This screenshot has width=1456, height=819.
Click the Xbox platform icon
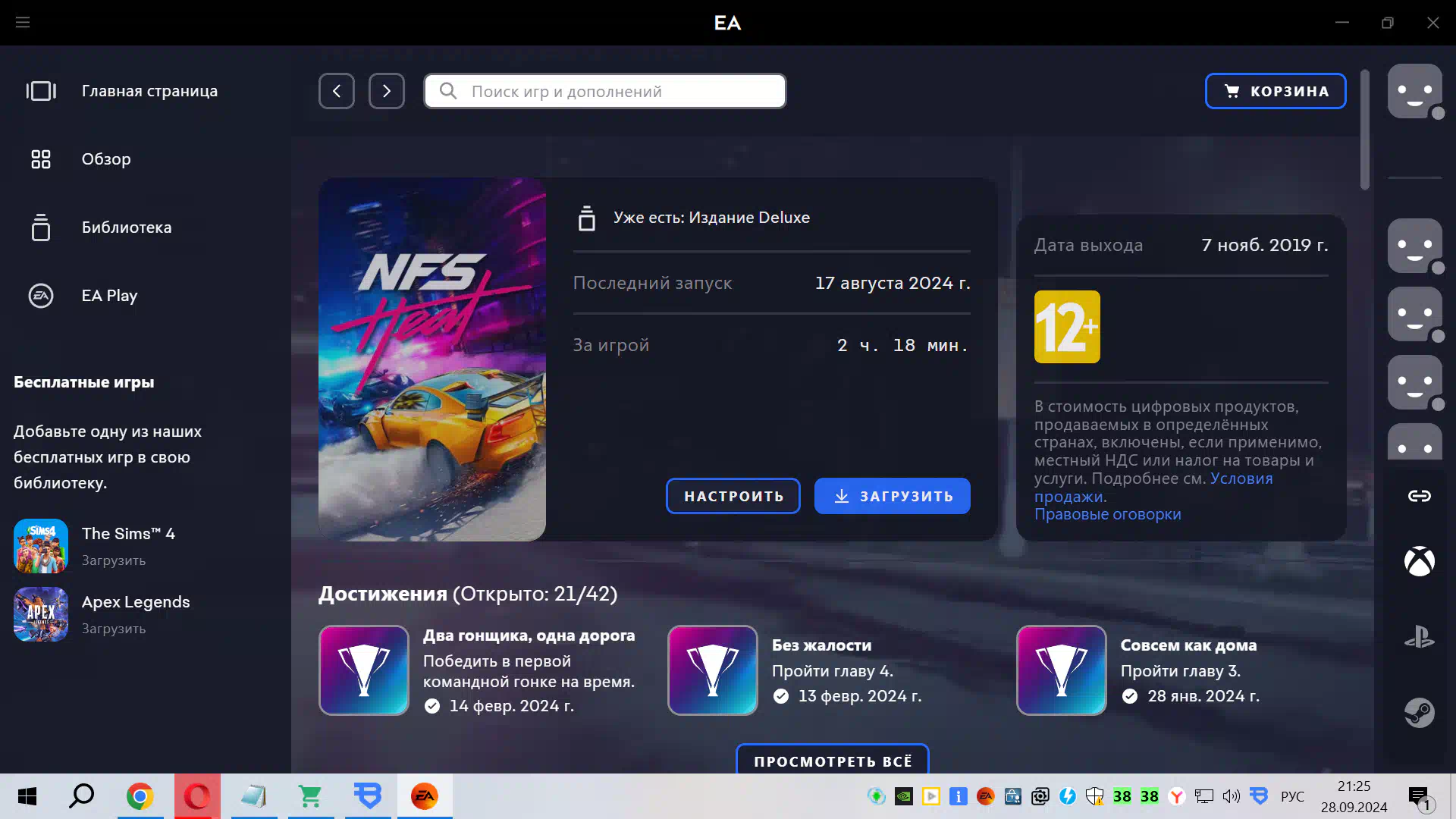click(1420, 561)
